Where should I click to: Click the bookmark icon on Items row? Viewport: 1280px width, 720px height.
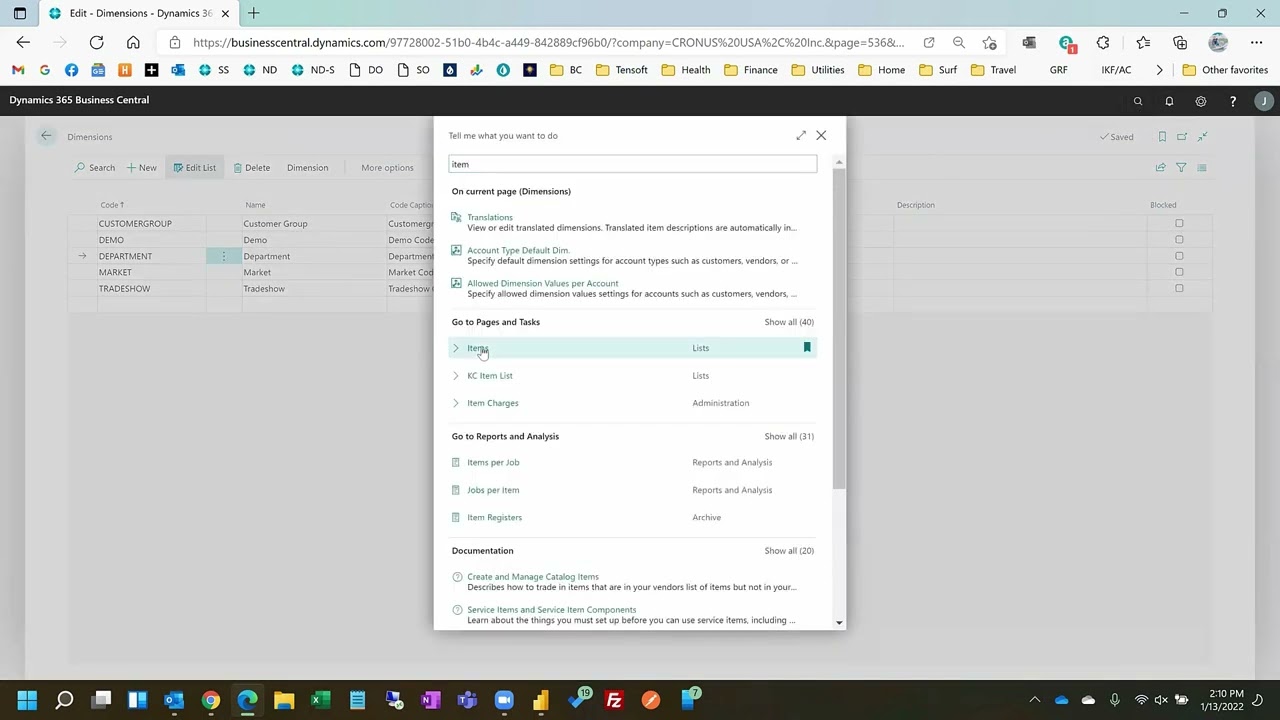[x=807, y=347]
